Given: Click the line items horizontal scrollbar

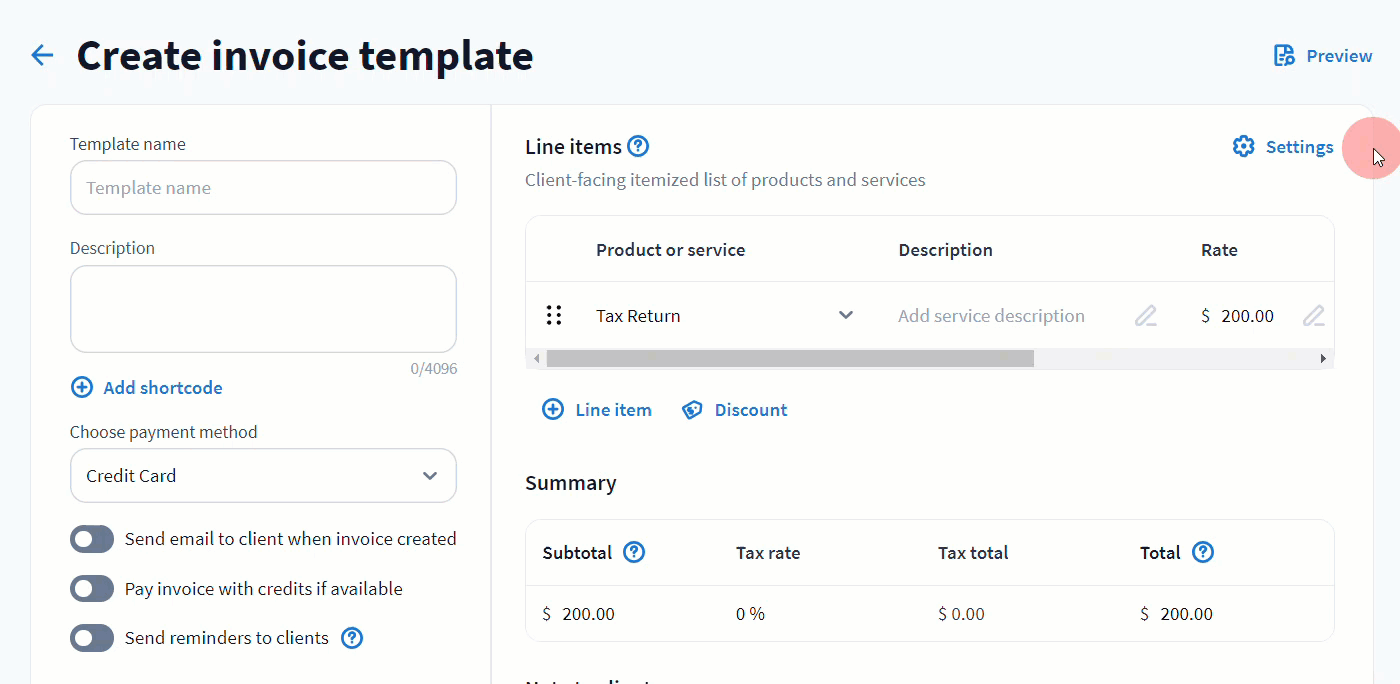Looking at the screenshot, I should [x=790, y=358].
